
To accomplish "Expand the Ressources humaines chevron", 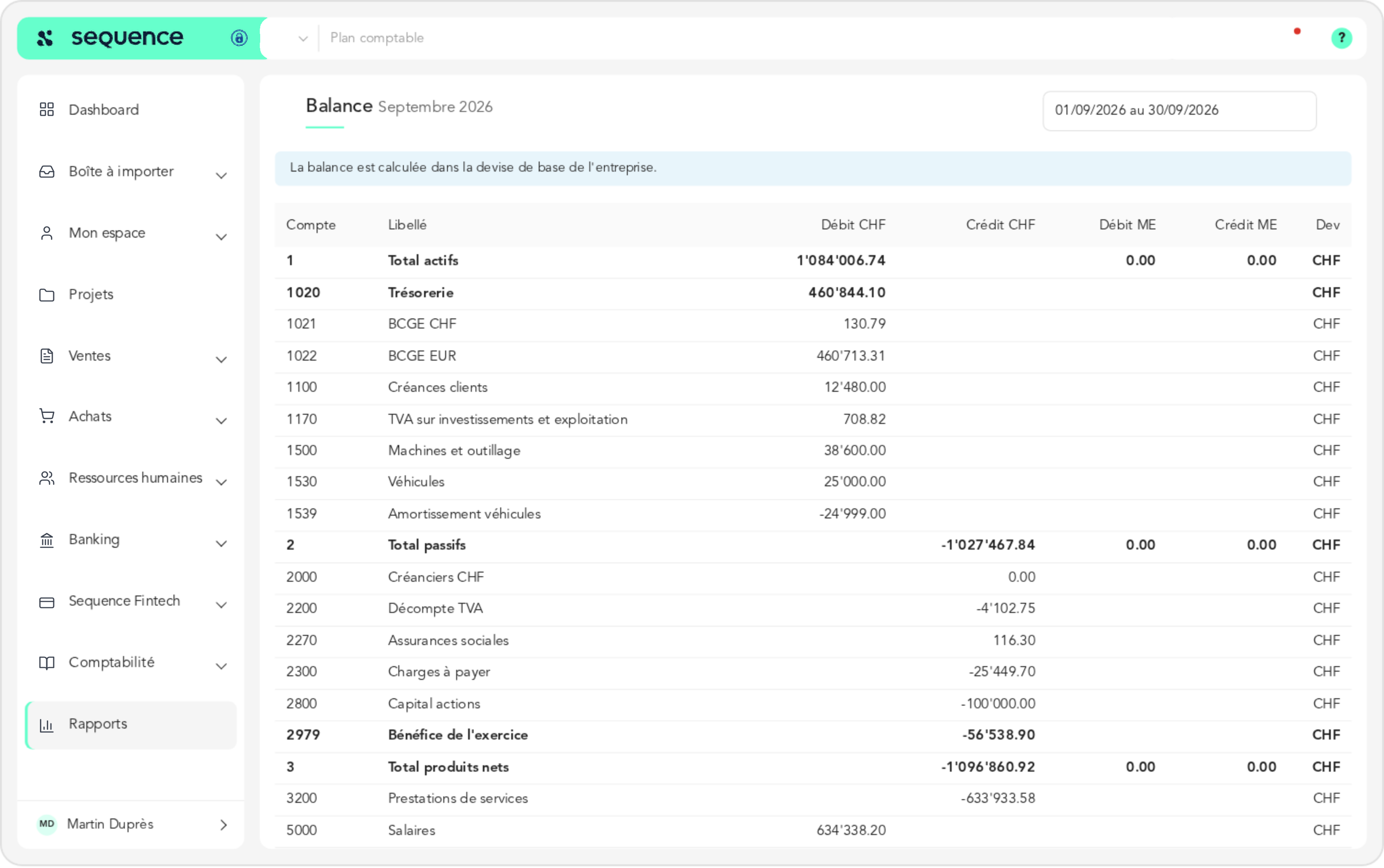I will click(222, 482).
